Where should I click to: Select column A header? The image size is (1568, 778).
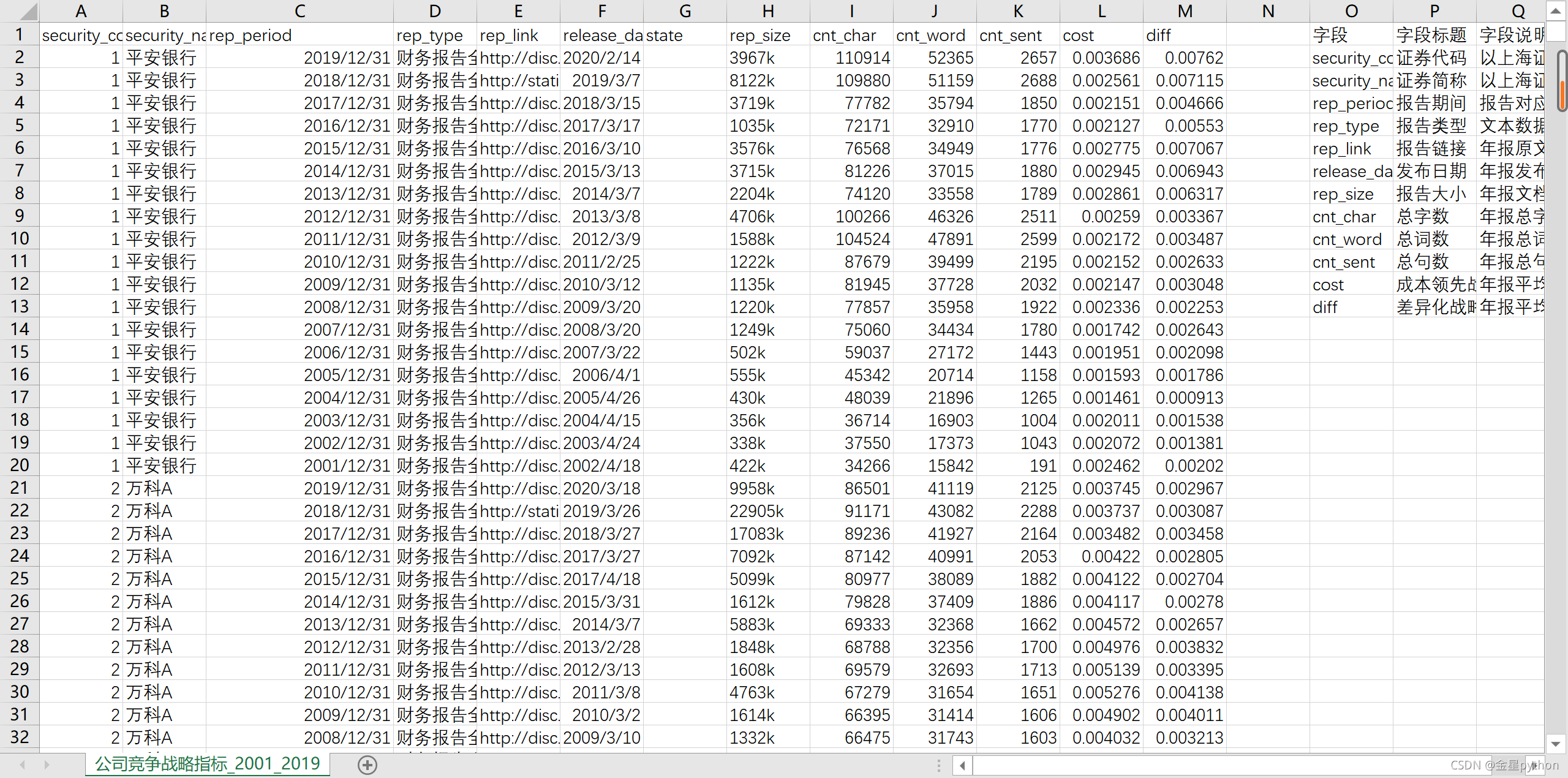81,11
